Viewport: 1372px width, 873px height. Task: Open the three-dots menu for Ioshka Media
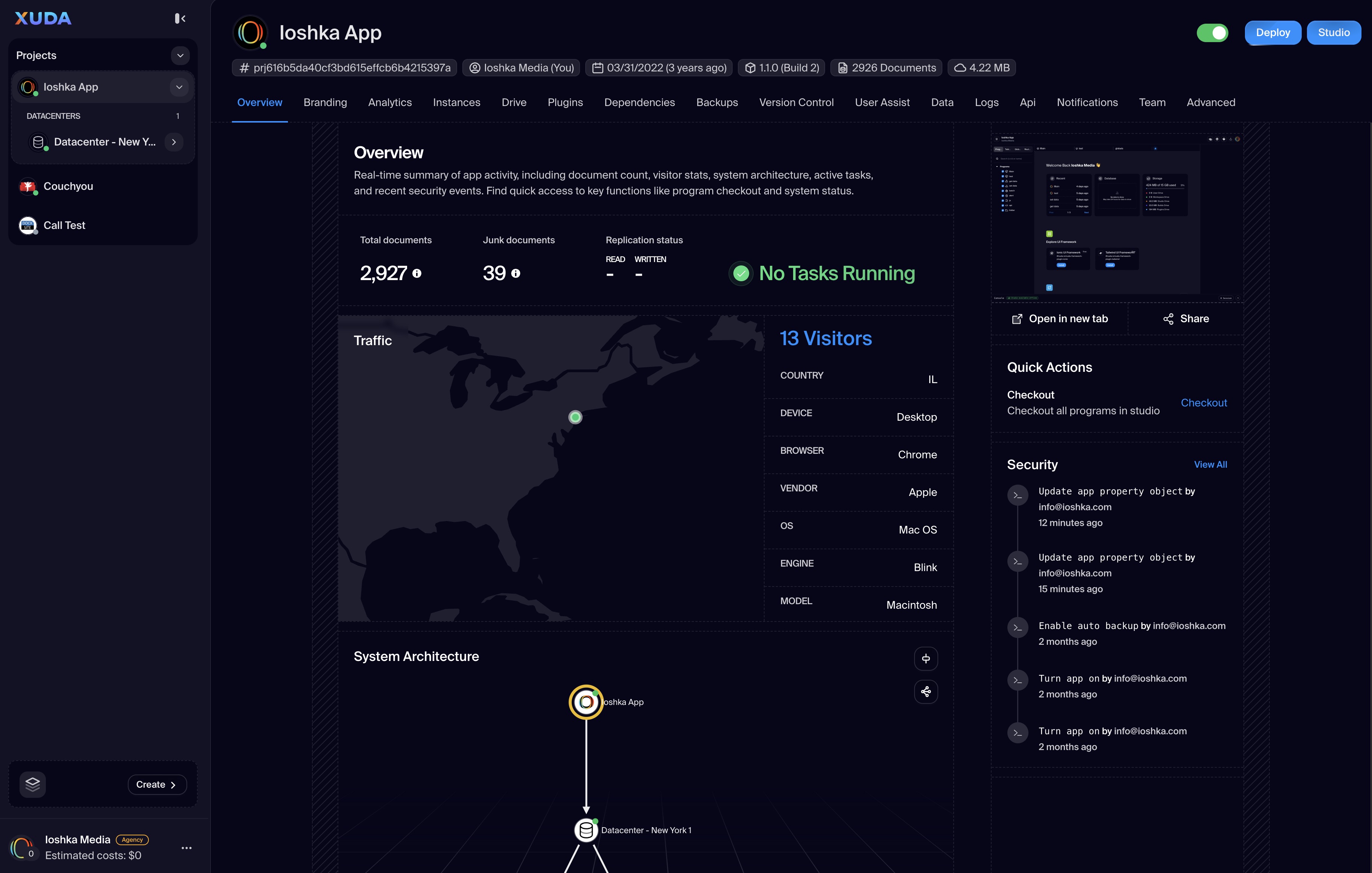tap(186, 848)
